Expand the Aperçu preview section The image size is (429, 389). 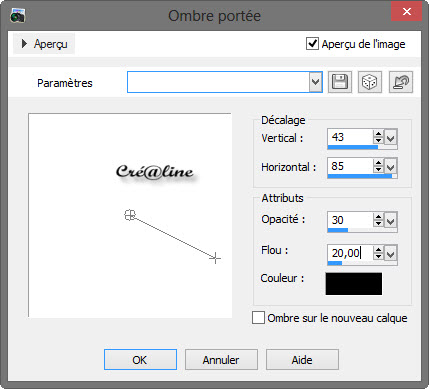coord(44,44)
